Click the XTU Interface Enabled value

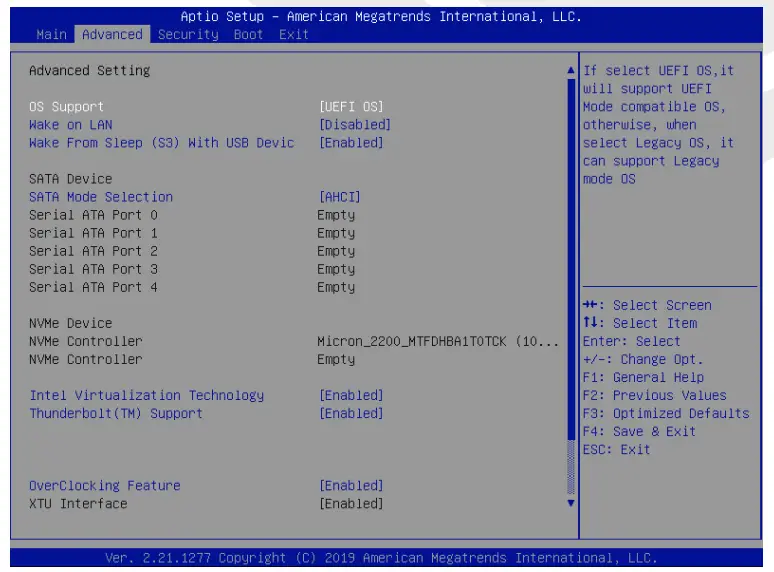click(350, 503)
